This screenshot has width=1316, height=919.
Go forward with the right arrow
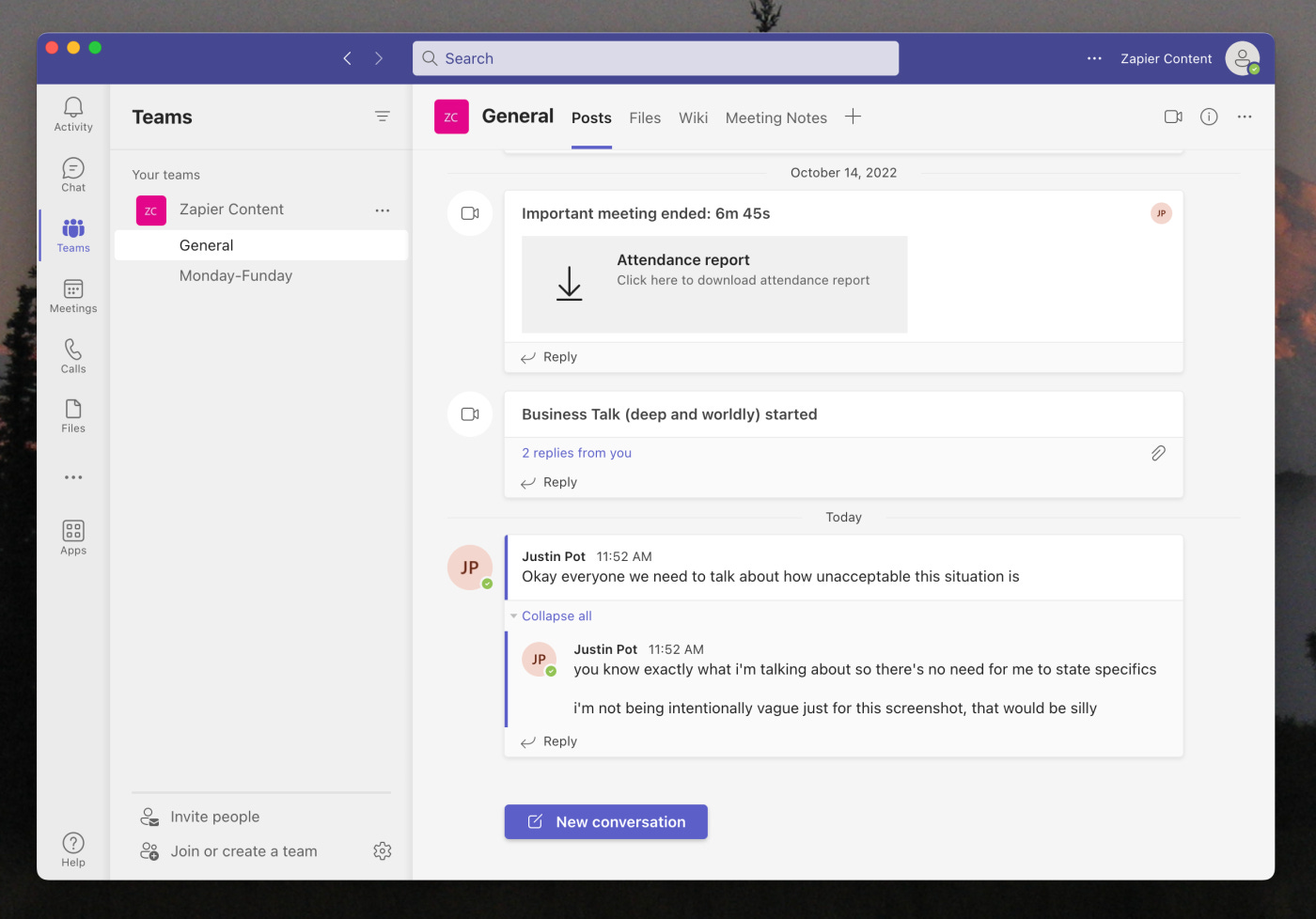[379, 58]
